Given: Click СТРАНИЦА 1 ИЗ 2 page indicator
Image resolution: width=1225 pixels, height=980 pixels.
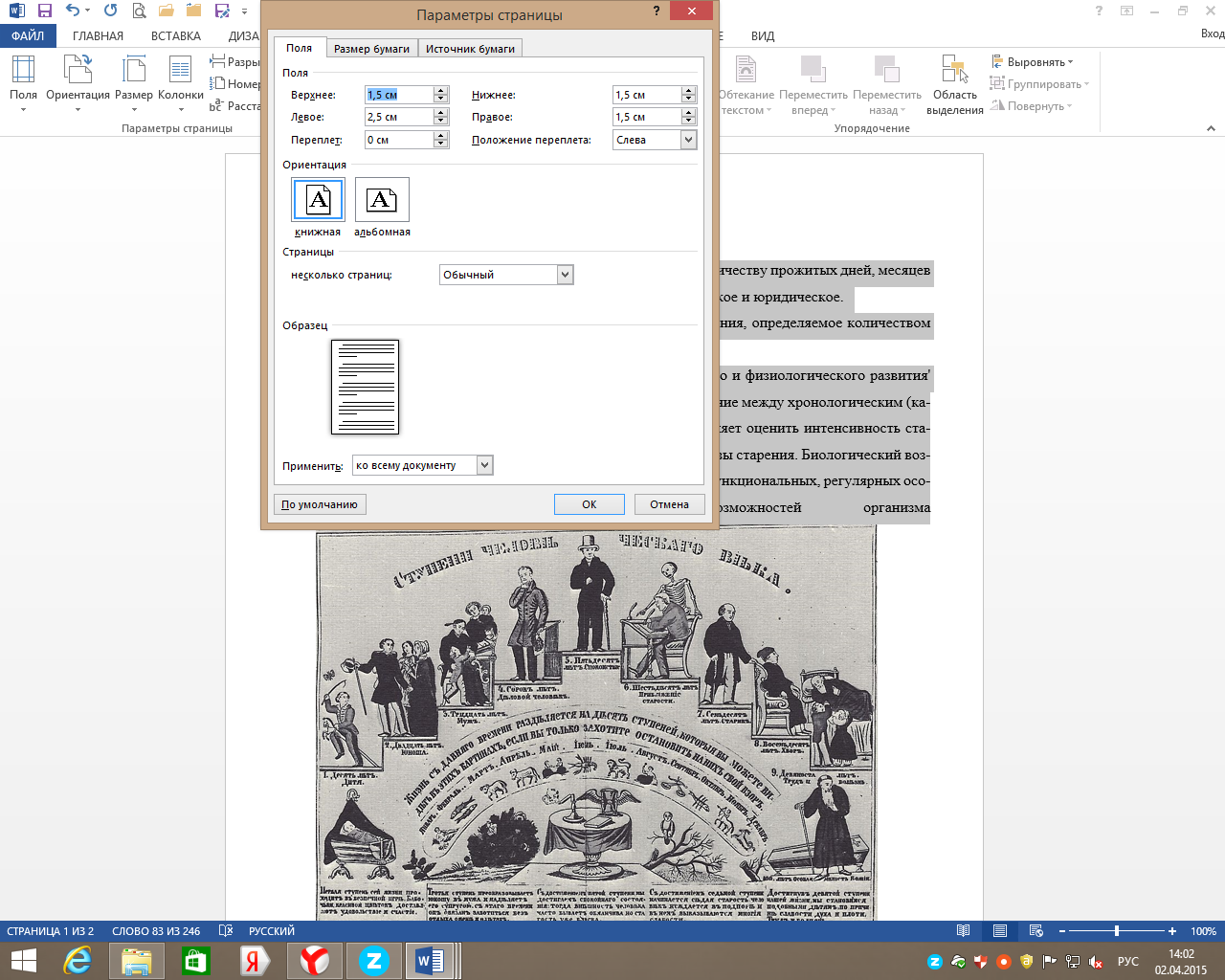Looking at the screenshot, I should [x=51, y=931].
